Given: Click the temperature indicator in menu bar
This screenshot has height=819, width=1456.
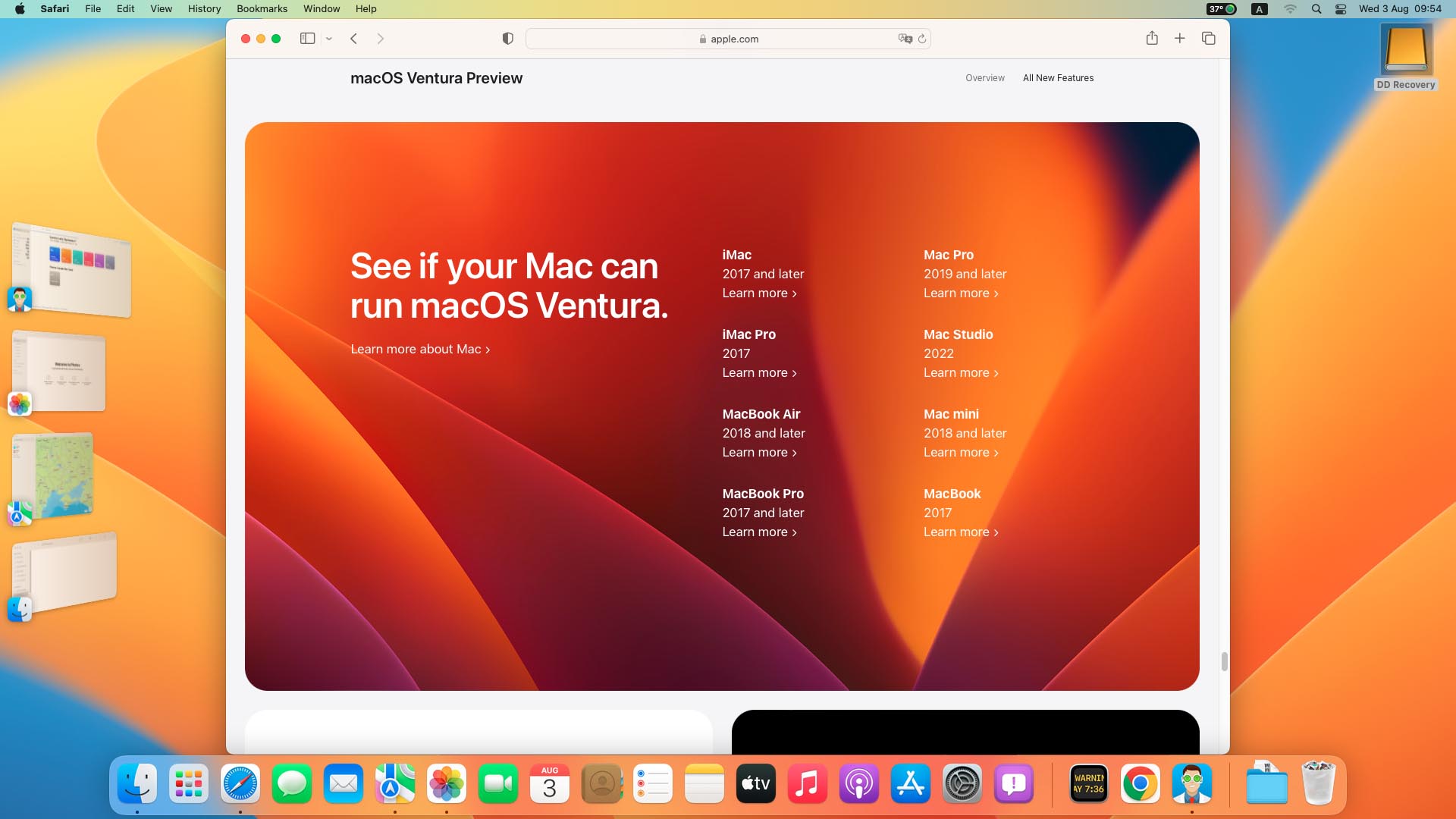Looking at the screenshot, I should pos(1221,8).
